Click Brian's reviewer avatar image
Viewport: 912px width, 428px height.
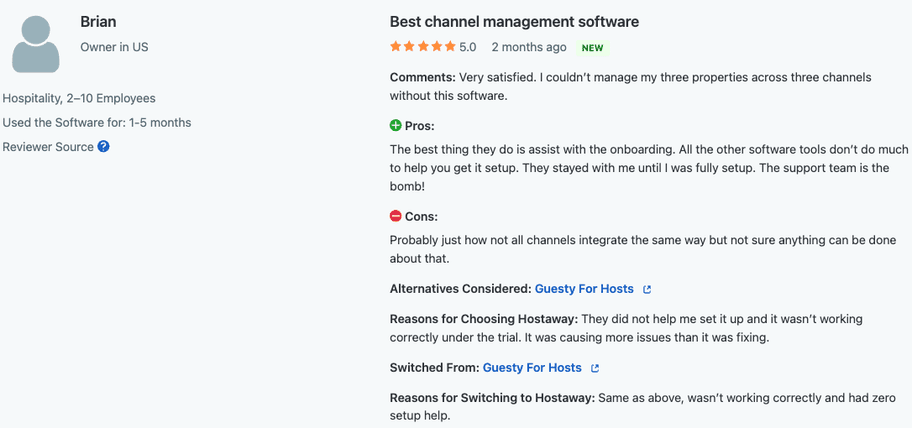click(36, 44)
